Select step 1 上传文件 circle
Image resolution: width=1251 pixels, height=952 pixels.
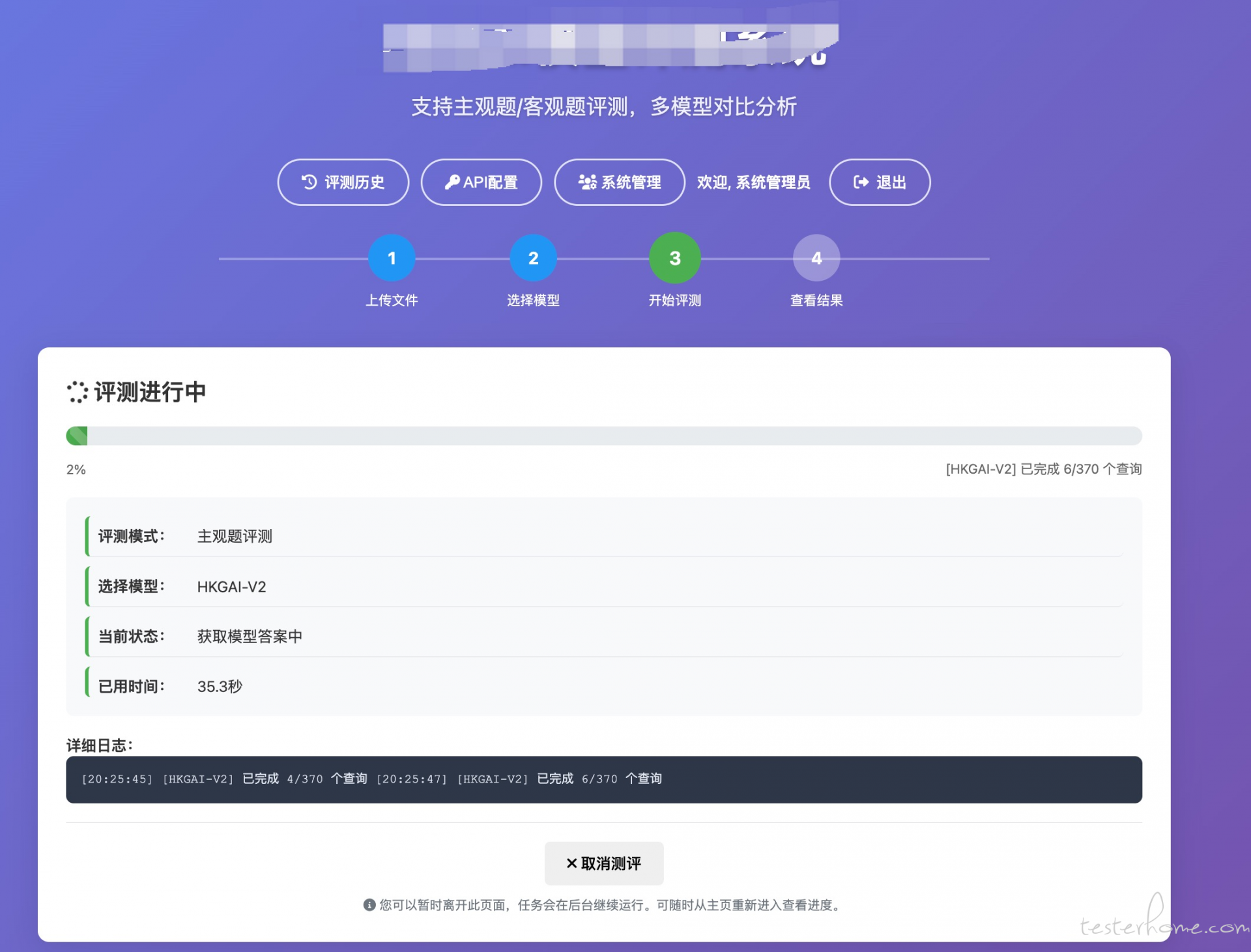pyautogui.click(x=392, y=258)
